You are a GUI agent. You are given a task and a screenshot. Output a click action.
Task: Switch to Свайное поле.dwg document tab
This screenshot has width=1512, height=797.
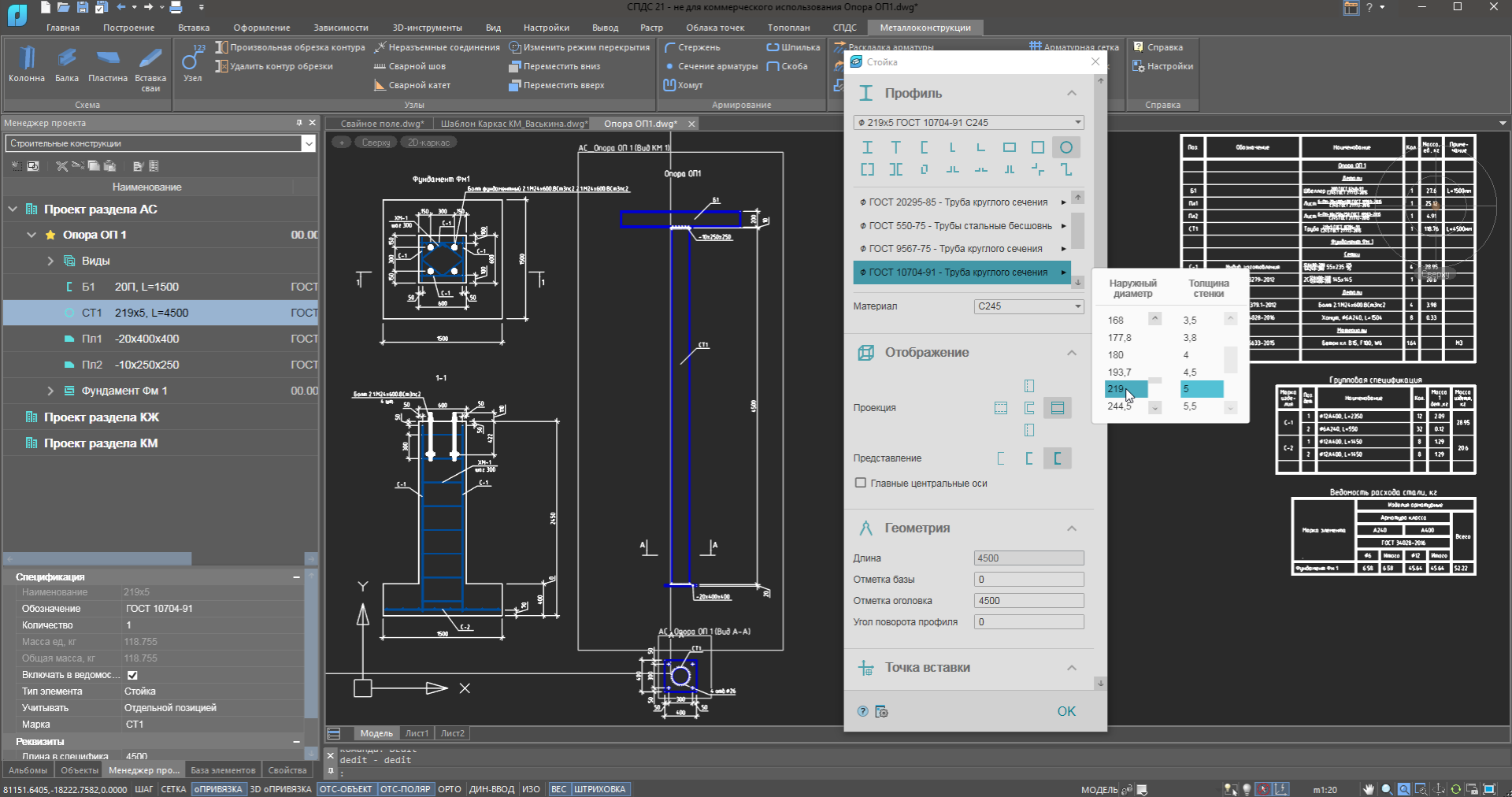pos(382,124)
